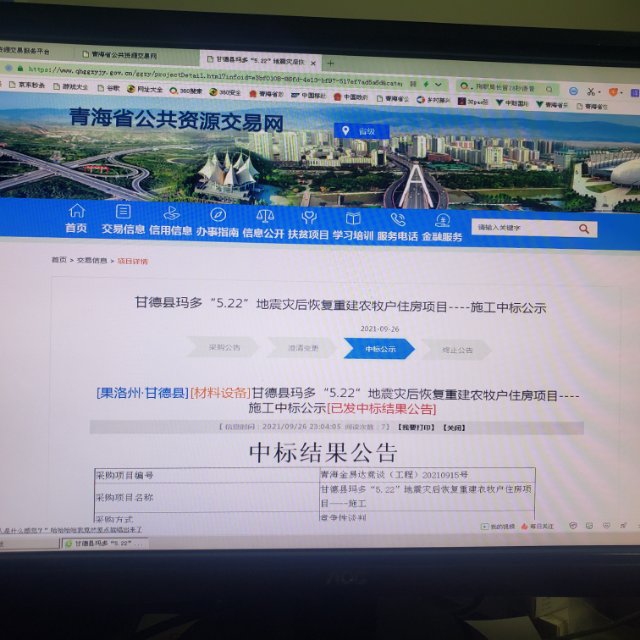Focus the browser search box field
640x640 pixels.
coord(504,88)
